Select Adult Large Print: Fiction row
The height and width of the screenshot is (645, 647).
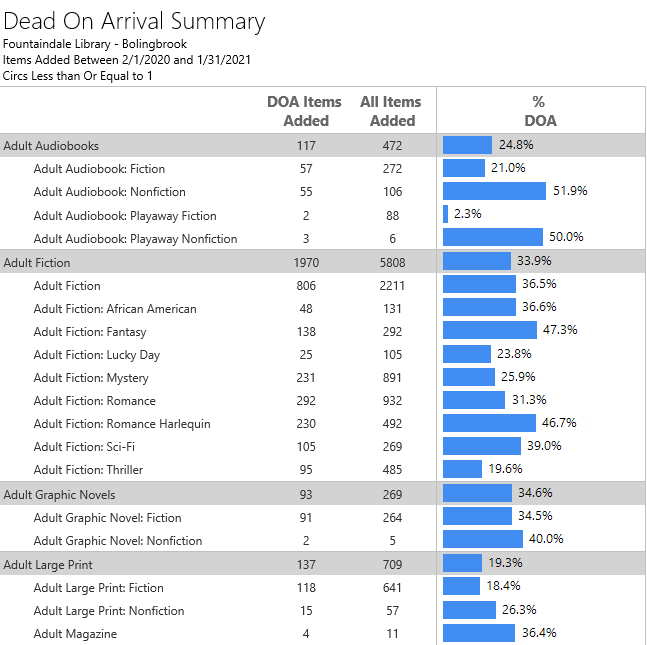(98, 588)
